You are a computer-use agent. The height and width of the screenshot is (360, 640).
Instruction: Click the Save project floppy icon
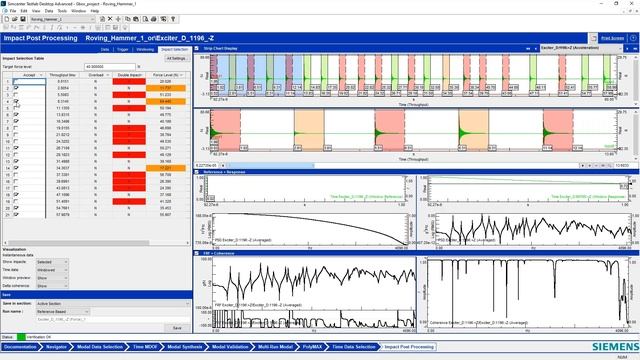click(23, 19)
